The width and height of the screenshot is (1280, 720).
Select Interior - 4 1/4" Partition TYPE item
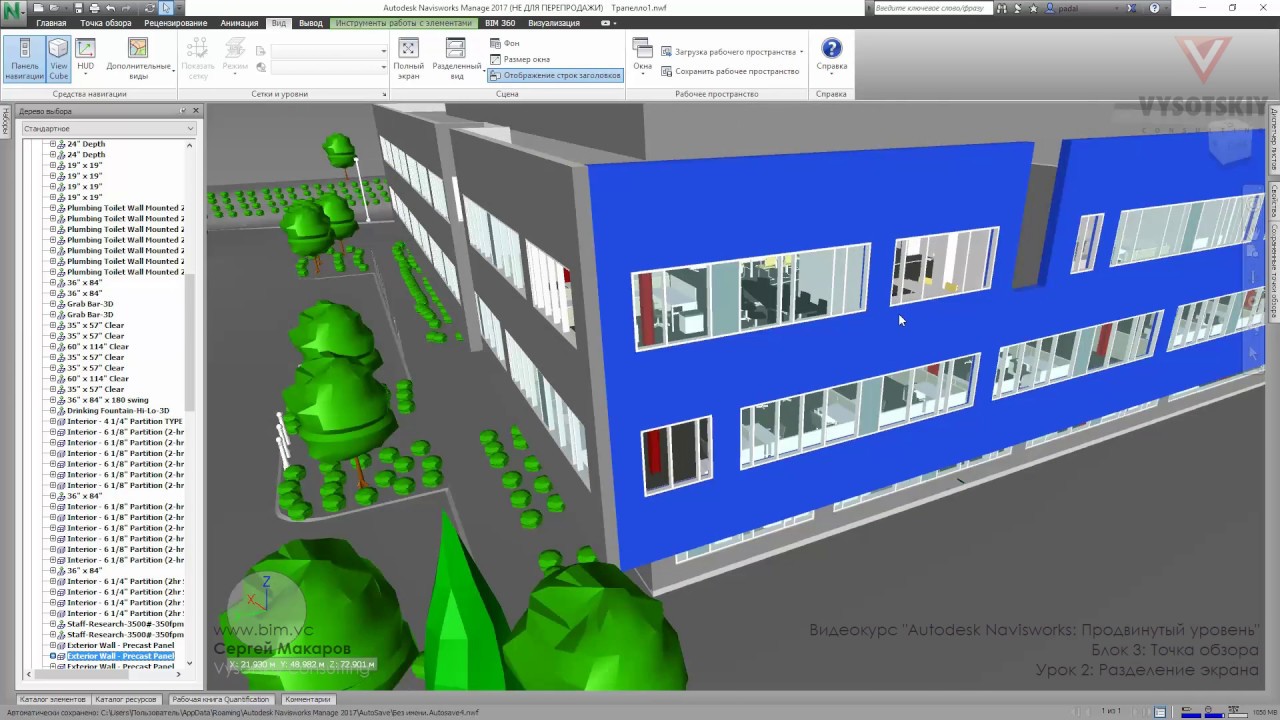[125, 421]
